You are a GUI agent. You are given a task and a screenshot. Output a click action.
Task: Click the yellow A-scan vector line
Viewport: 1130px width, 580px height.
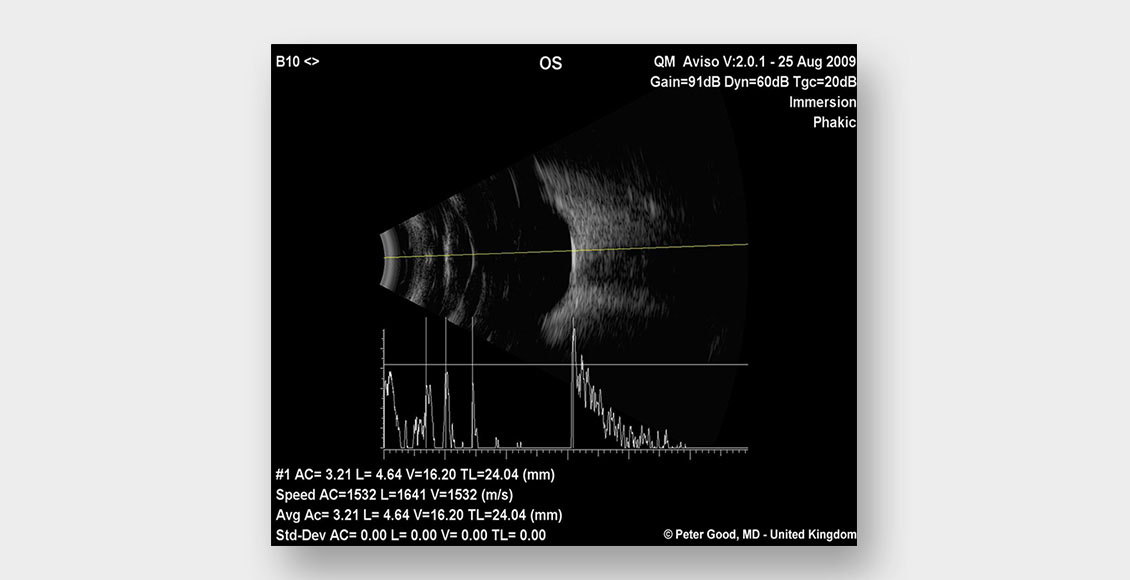click(566, 251)
